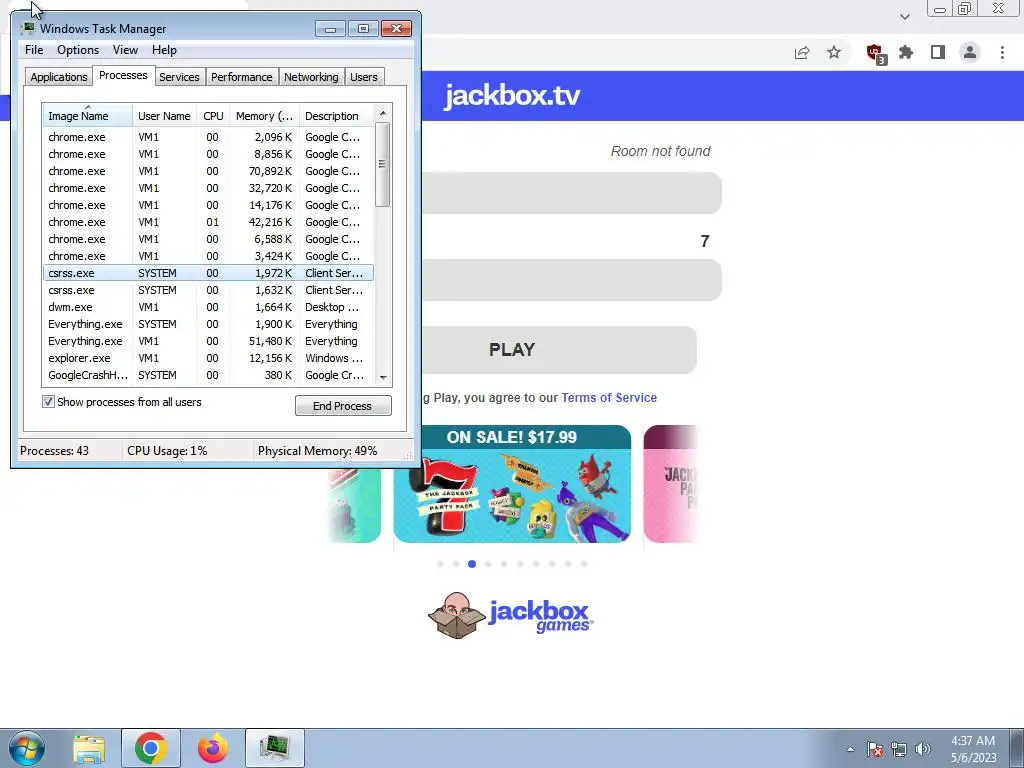Viewport: 1024px width, 768px height.
Task: Click the Processes: 43 status entry
Action: click(x=54, y=451)
